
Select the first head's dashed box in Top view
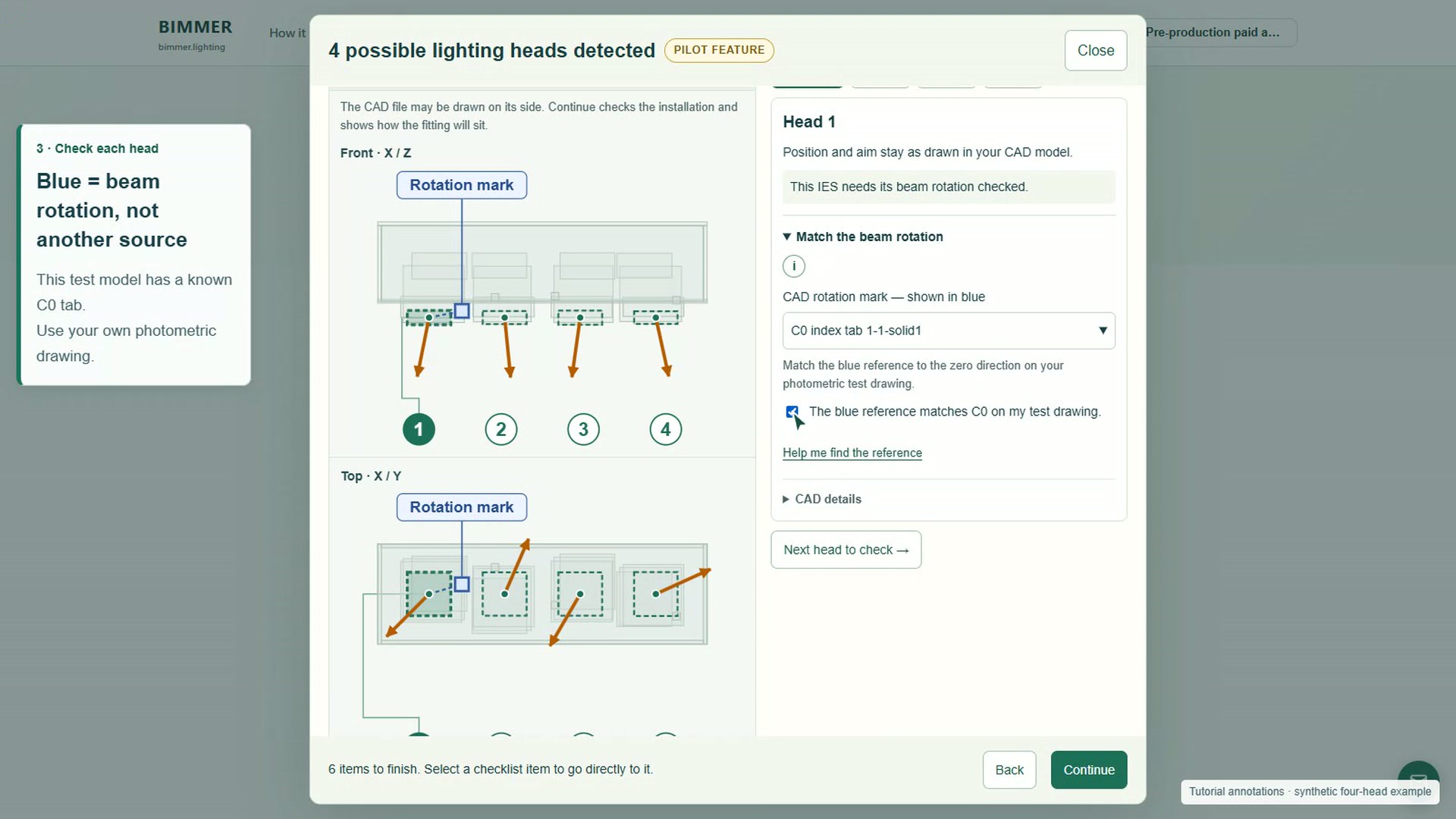[x=428, y=594]
